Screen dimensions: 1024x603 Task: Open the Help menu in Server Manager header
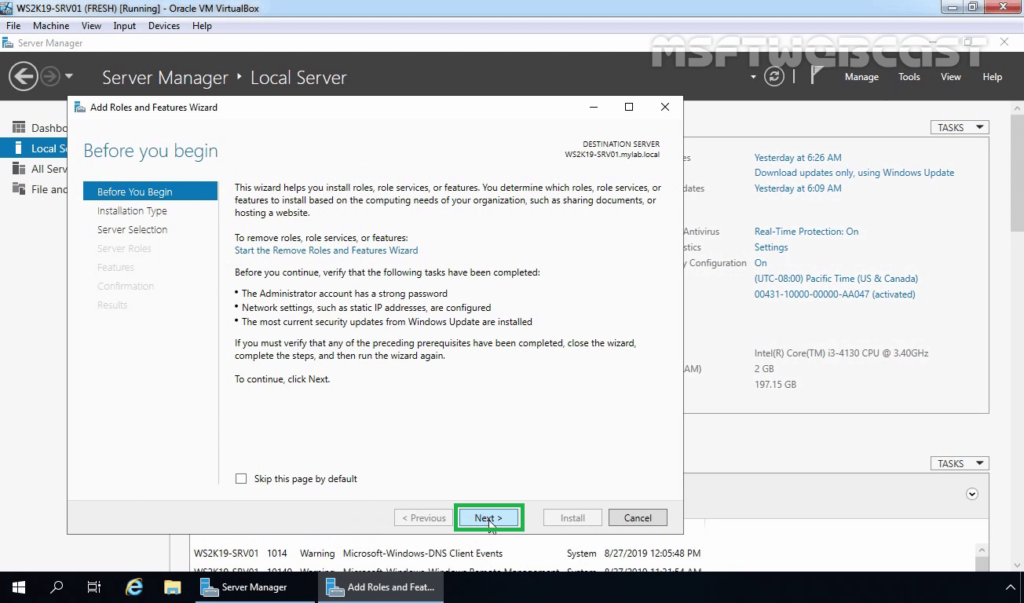click(992, 76)
